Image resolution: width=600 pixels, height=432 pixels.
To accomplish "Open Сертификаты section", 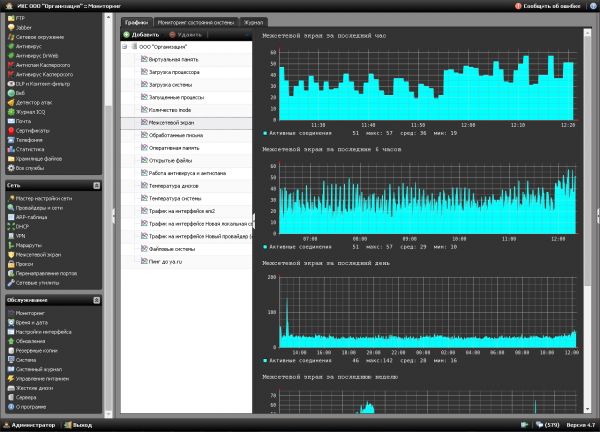I will [x=33, y=131].
